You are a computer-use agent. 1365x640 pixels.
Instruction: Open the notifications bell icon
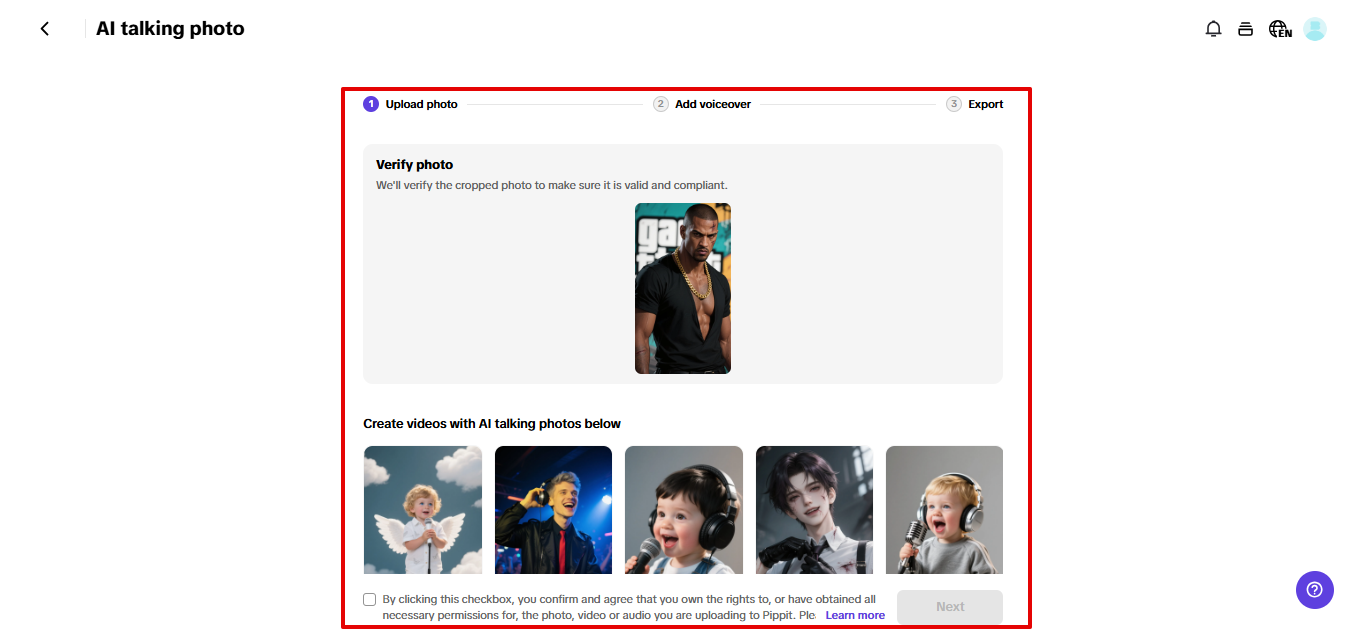[1213, 28]
